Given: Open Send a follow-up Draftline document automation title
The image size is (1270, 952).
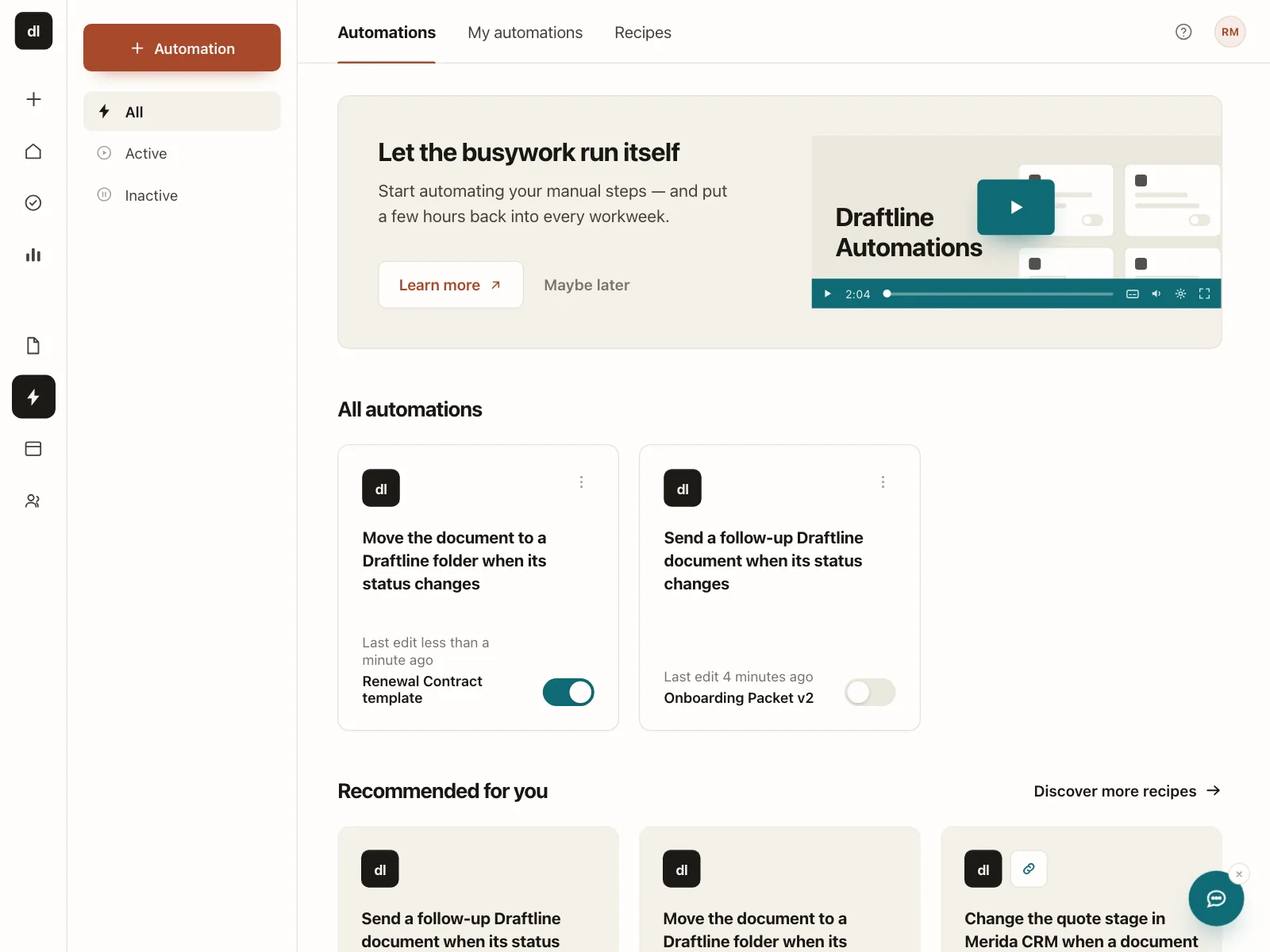Looking at the screenshot, I should pos(764,561).
